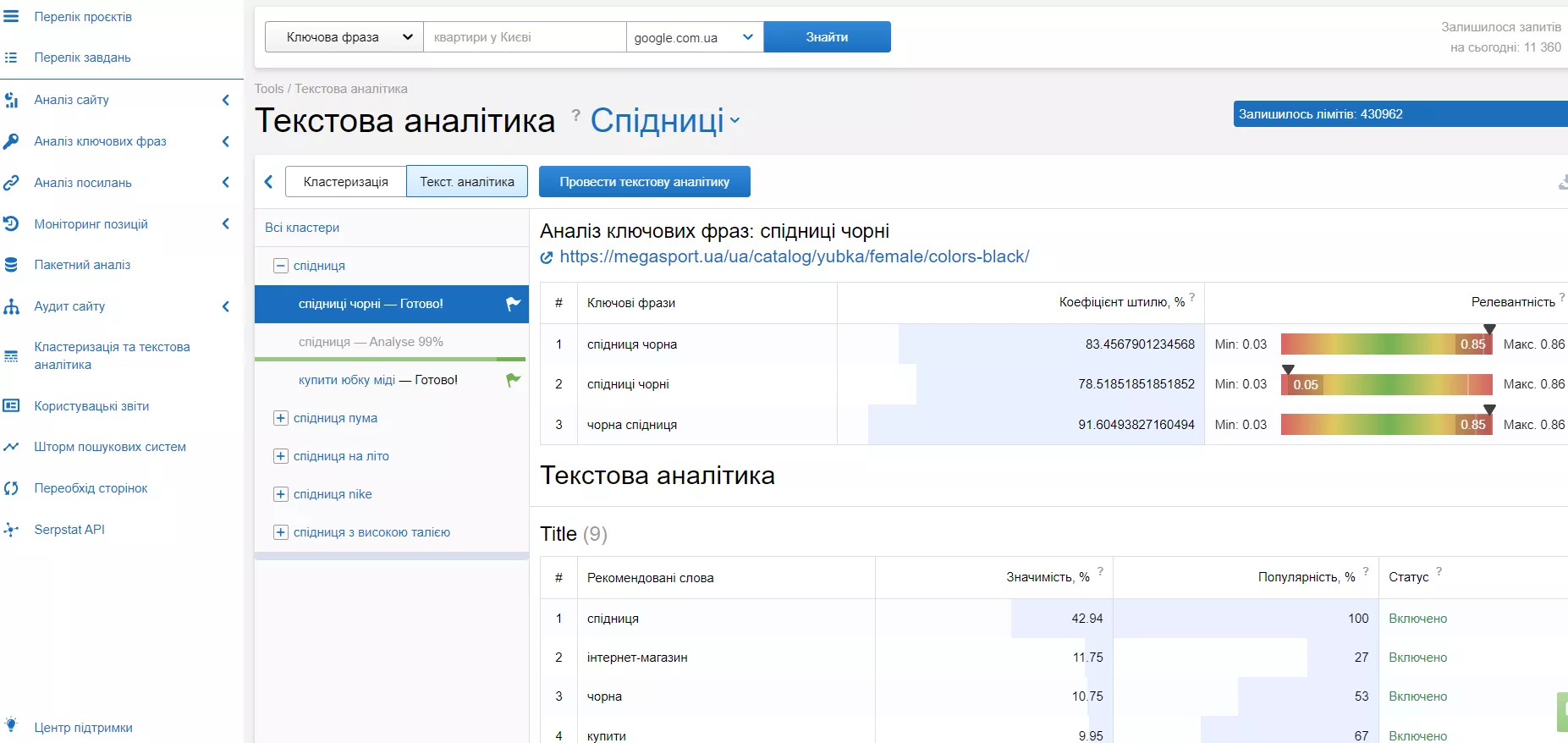
Task: Click the Кластеризація та текстова аналітика icon
Action: pyautogui.click(x=11, y=356)
